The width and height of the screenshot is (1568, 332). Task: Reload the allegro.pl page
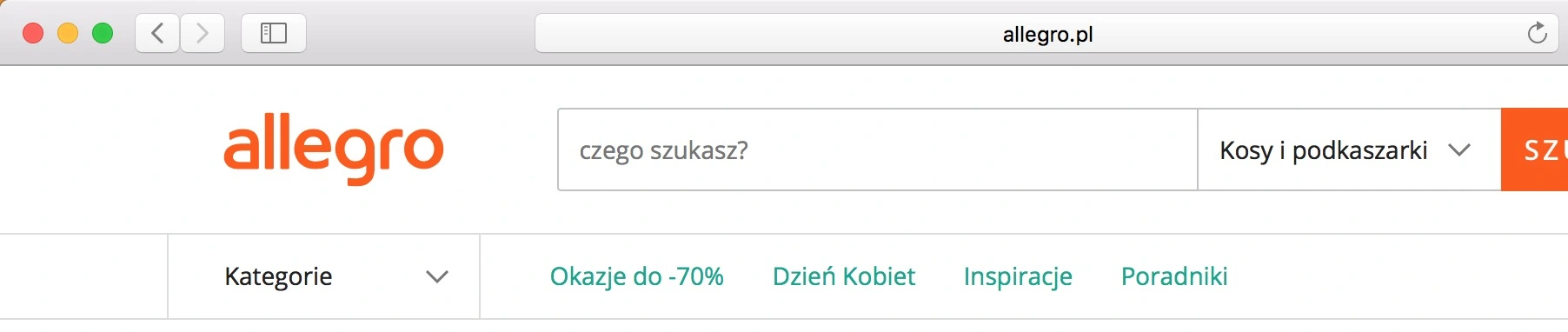pos(1537,33)
